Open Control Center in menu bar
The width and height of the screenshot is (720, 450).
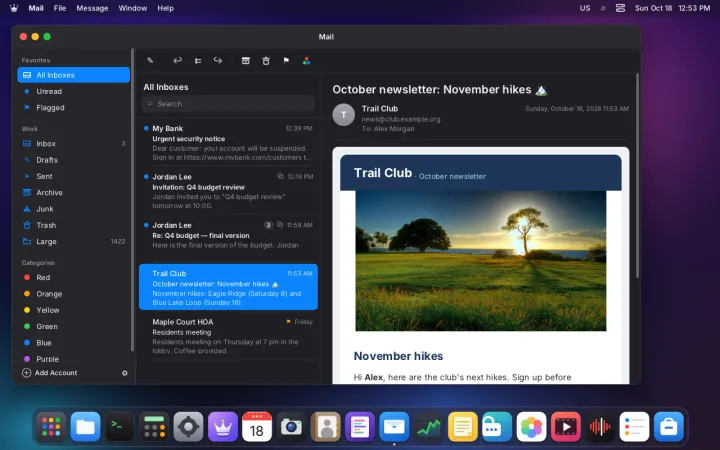coord(620,8)
